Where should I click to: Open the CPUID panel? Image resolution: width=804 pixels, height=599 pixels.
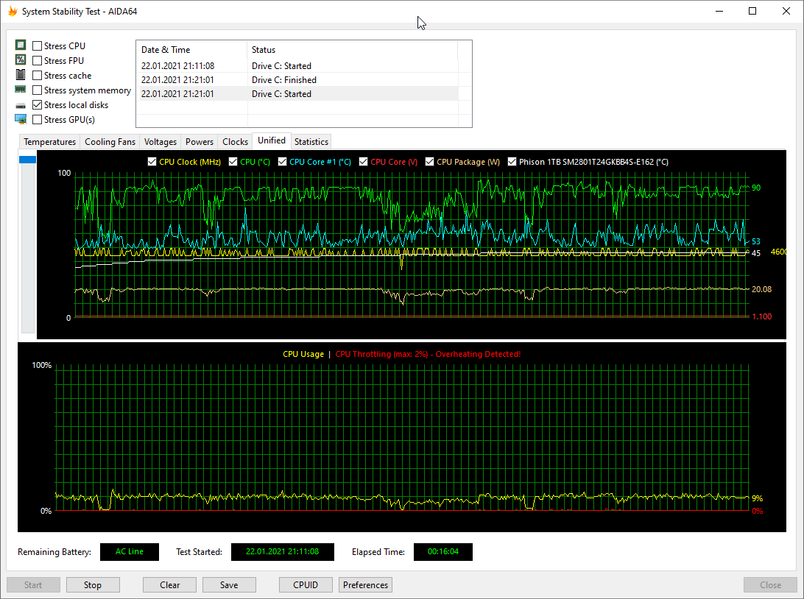pyautogui.click(x=305, y=585)
